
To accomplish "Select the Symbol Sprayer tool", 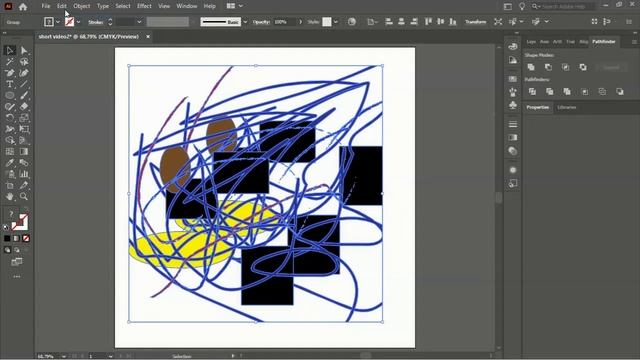I will pyautogui.click(x=9, y=174).
